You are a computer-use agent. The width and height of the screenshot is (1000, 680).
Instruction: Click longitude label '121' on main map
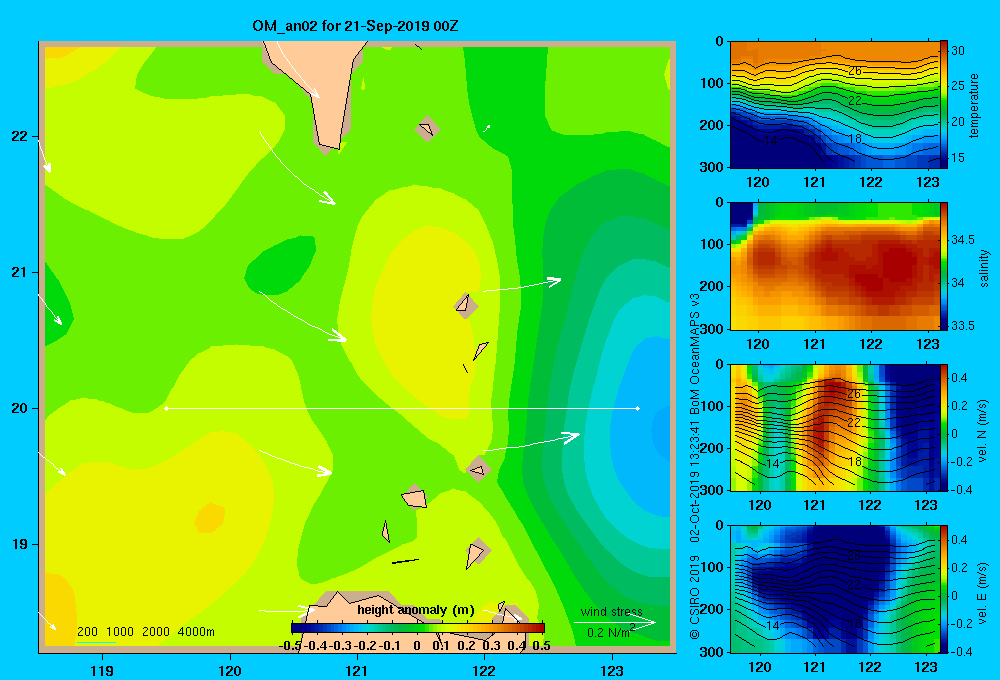pos(357,670)
